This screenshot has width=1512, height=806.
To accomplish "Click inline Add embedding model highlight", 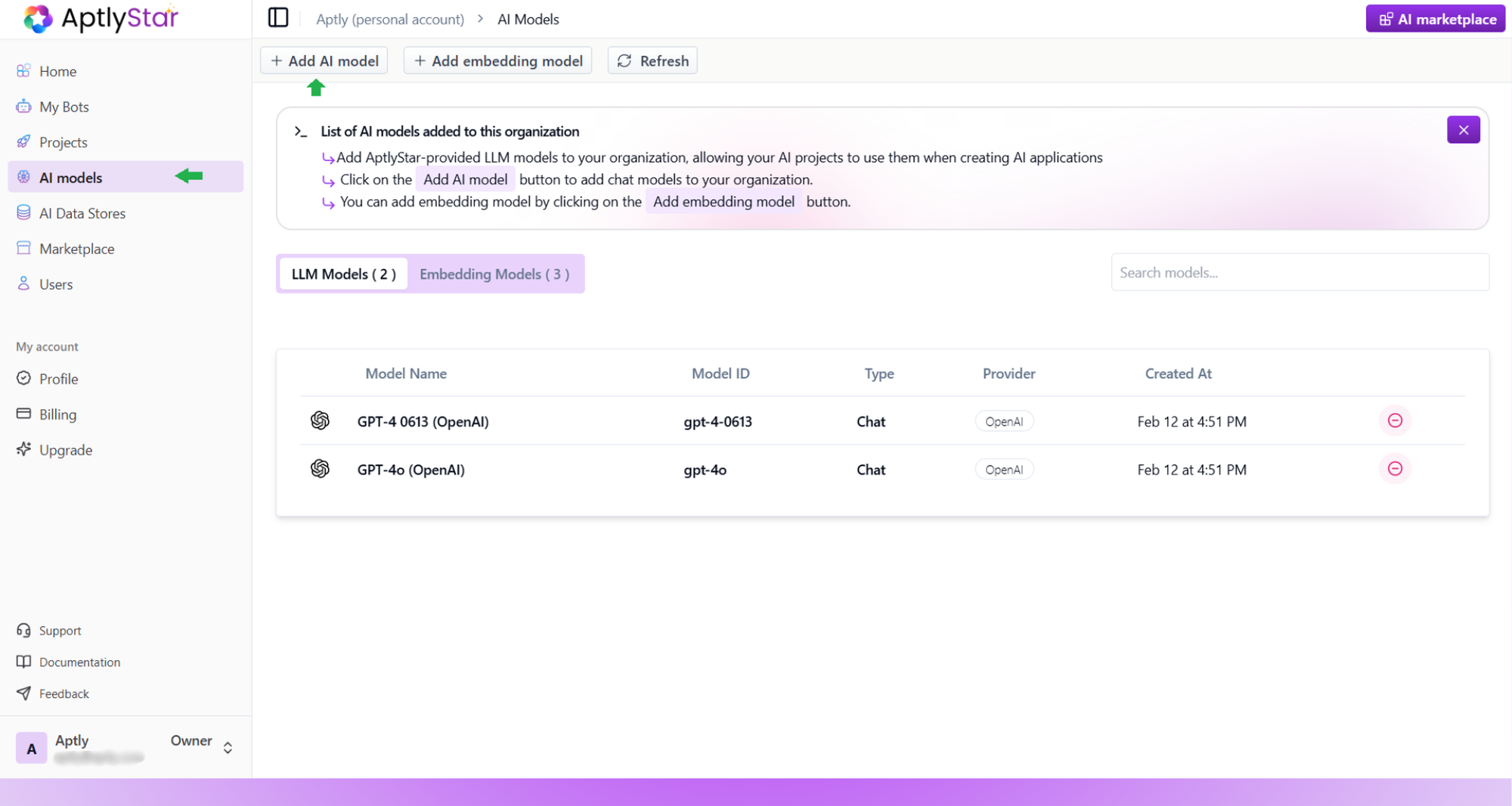I will [723, 202].
